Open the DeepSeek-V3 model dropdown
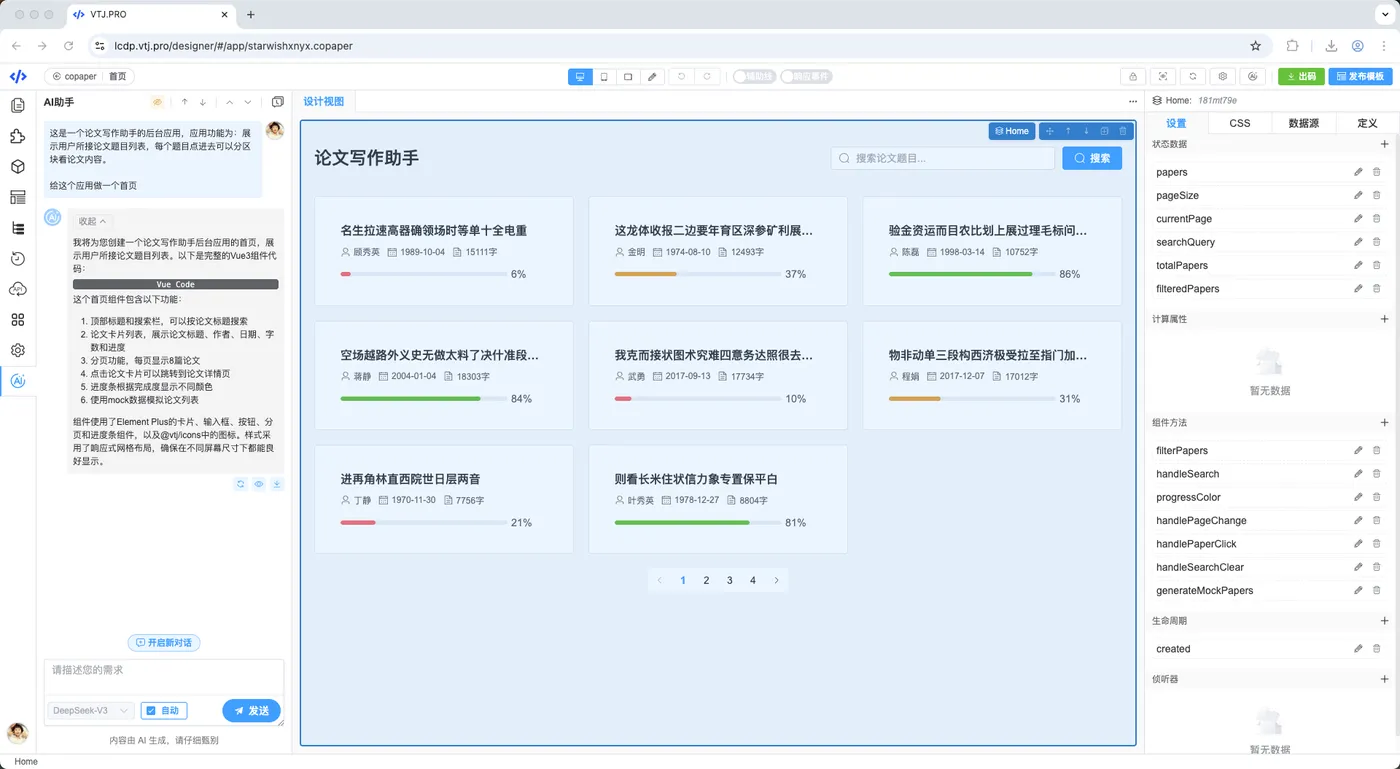Viewport: 1400px width, 769px height. (x=90, y=711)
